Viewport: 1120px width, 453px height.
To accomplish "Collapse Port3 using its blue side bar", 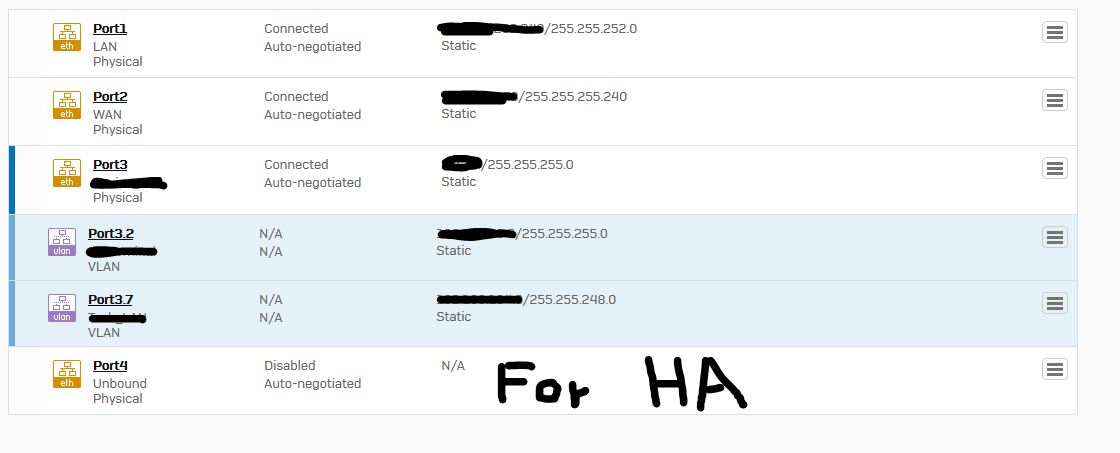I will tap(11, 180).
